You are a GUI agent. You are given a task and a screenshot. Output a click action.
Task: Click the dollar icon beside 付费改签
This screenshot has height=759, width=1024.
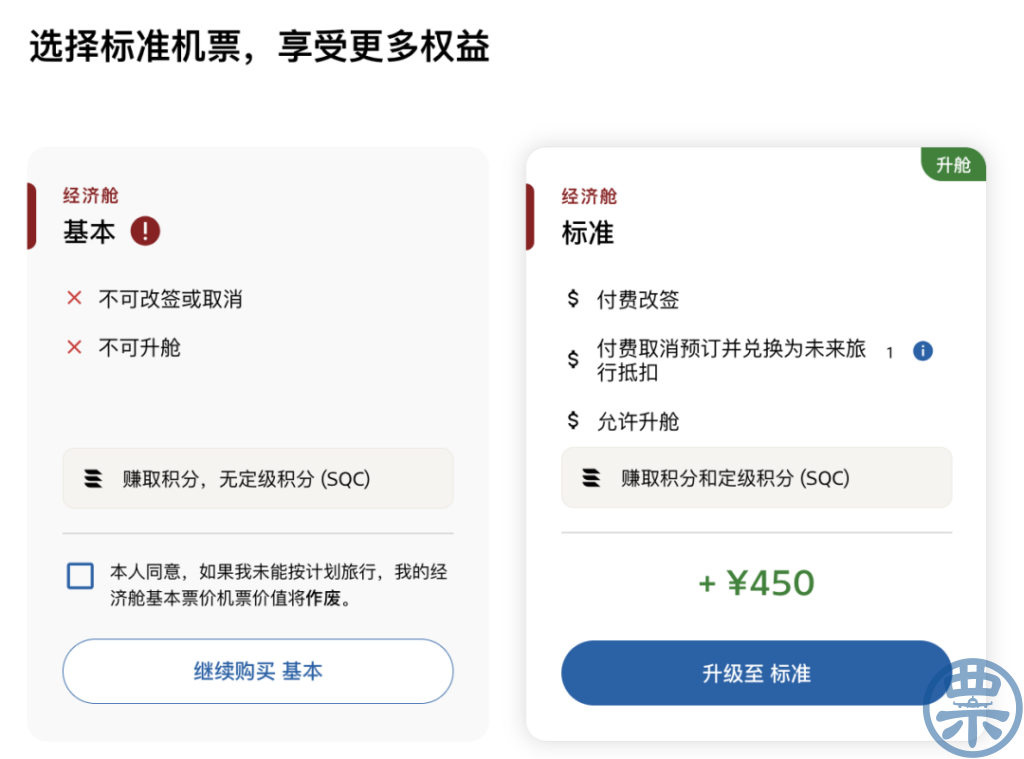(x=573, y=299)
